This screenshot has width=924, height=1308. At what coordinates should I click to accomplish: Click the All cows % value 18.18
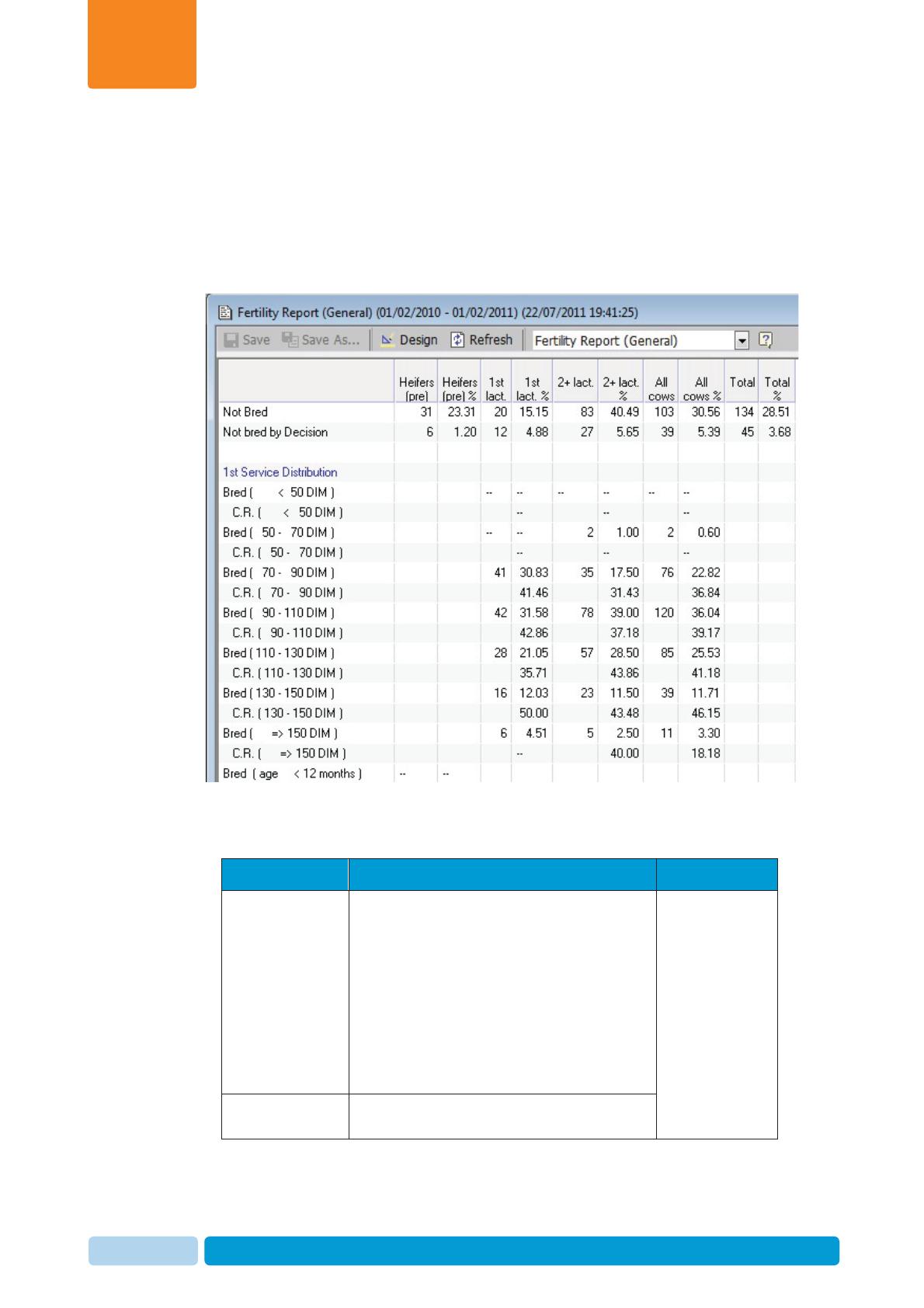pos(706,753)
